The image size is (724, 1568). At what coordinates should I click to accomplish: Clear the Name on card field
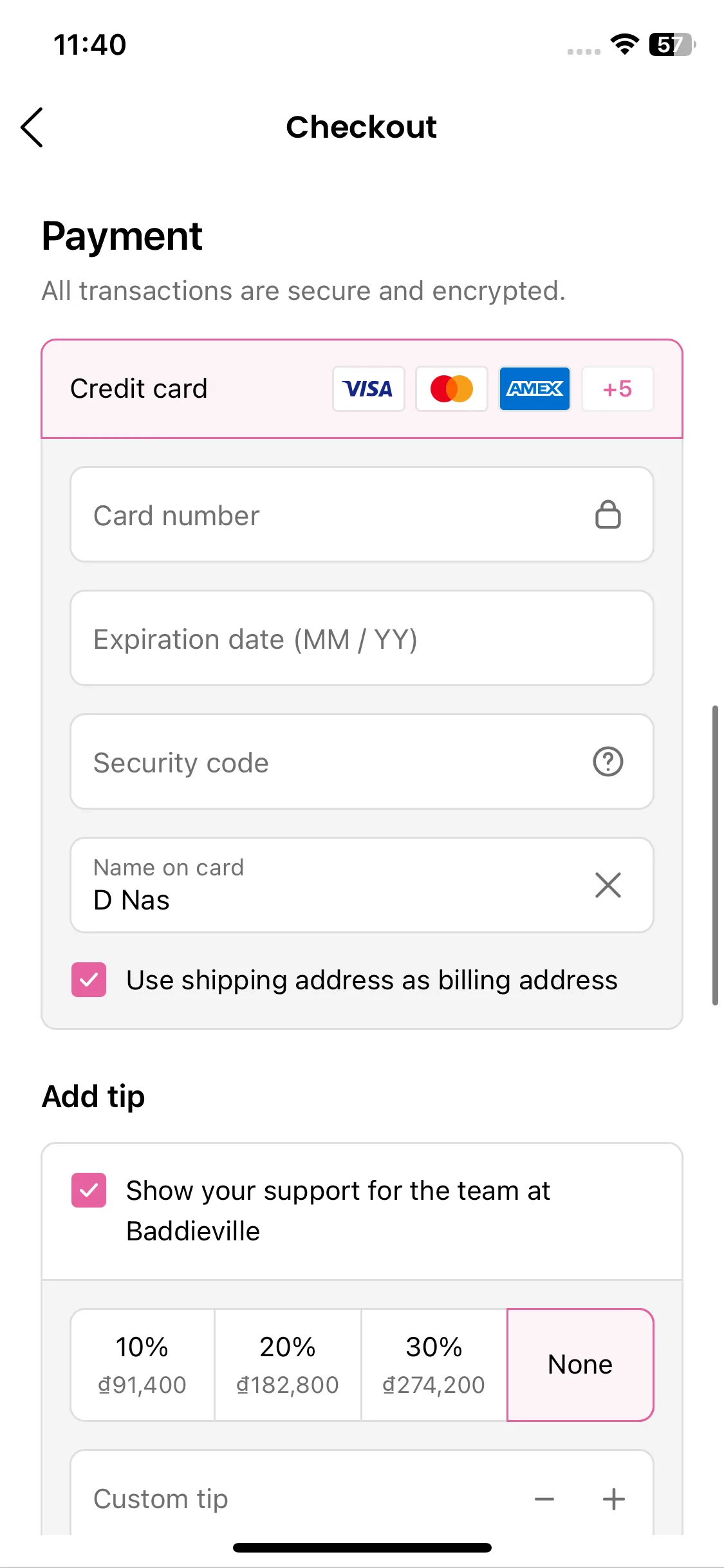point(608,885)
